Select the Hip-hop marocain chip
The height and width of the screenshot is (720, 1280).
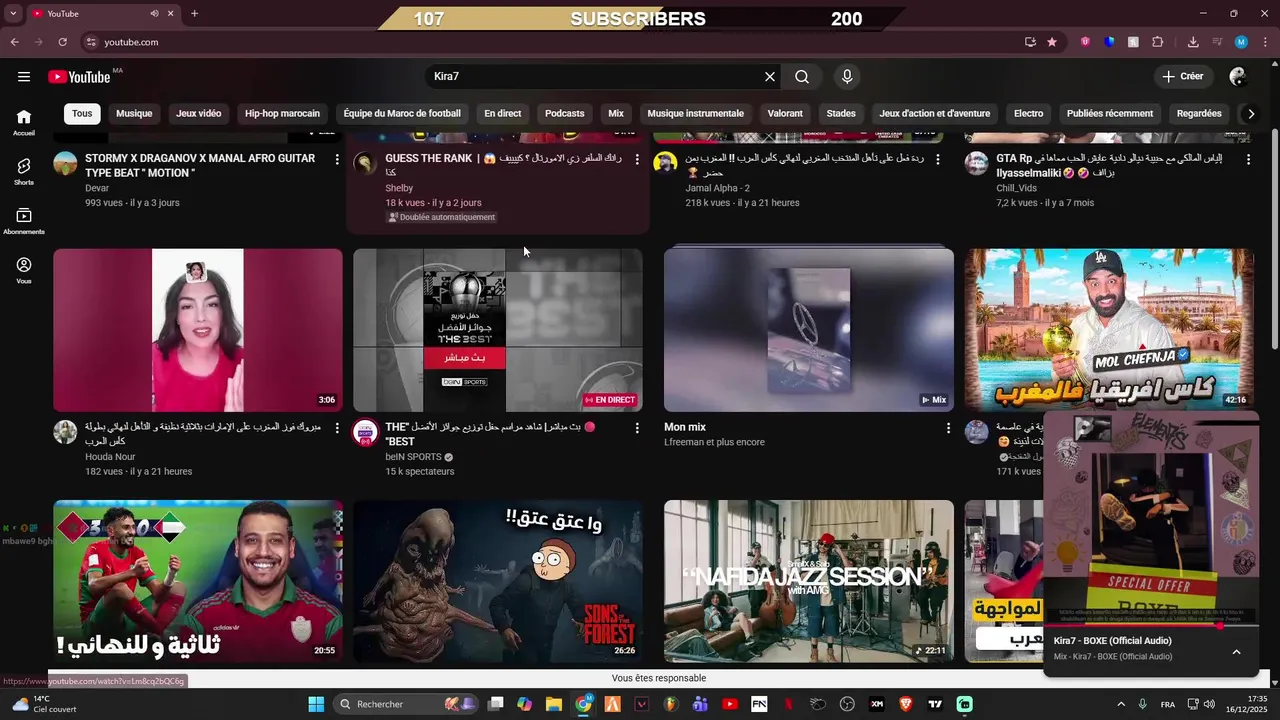(x=282, y=113)
